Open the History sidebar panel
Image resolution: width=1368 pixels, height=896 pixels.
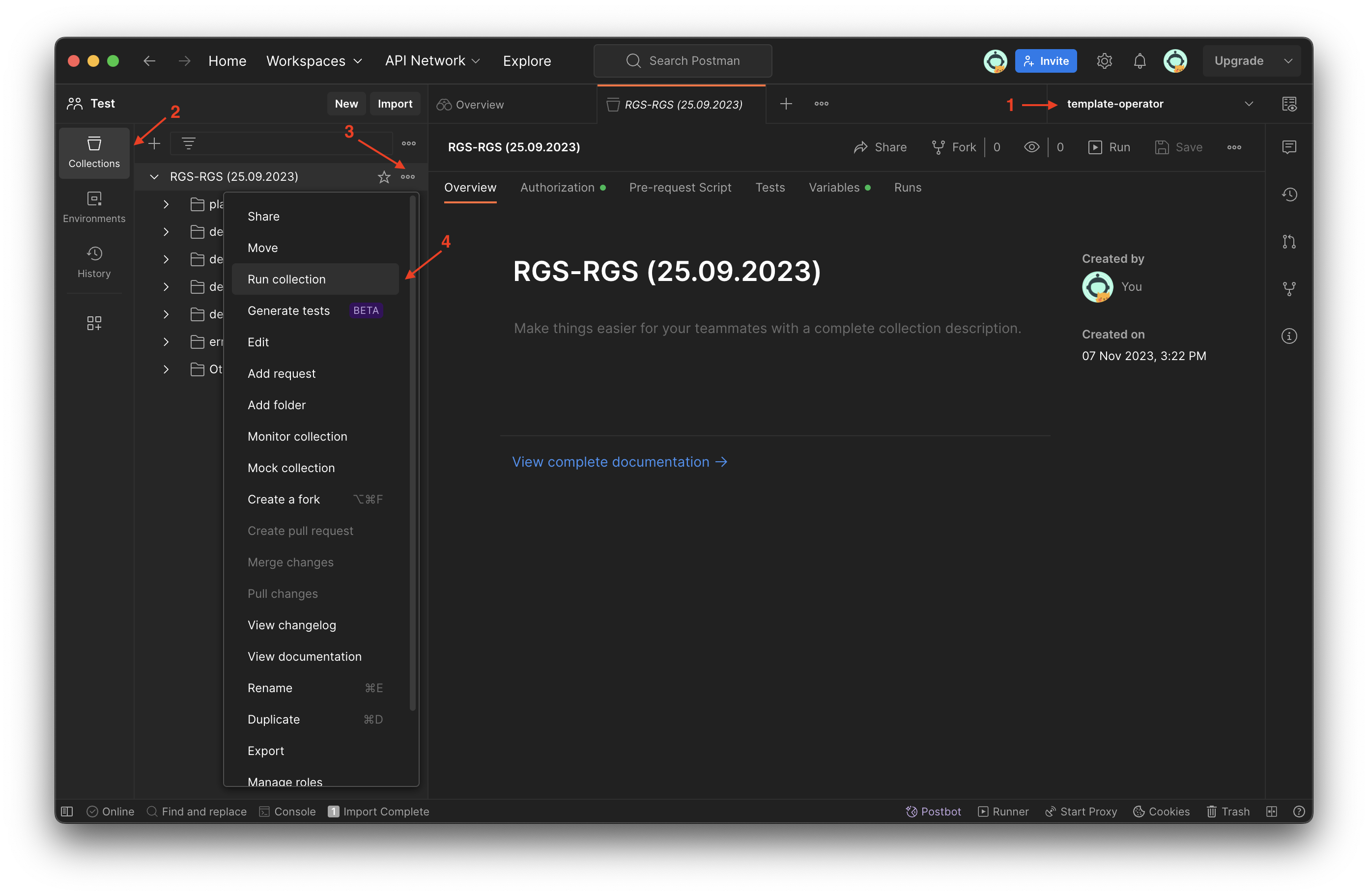point(94,262)
